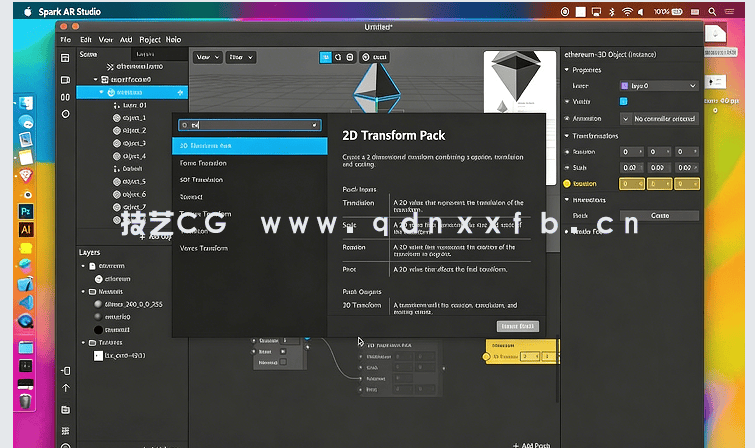Click the Import button in patch dialog
The height and width of the screenshot is (448, 755).
tap(517, 326)
